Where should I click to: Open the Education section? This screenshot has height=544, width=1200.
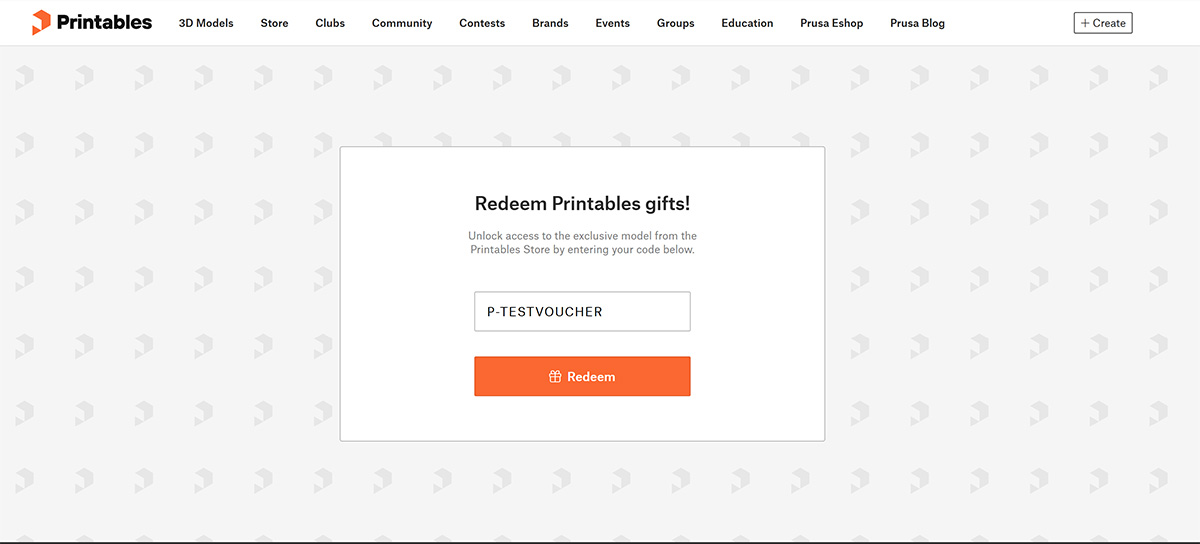coord(747,23)
